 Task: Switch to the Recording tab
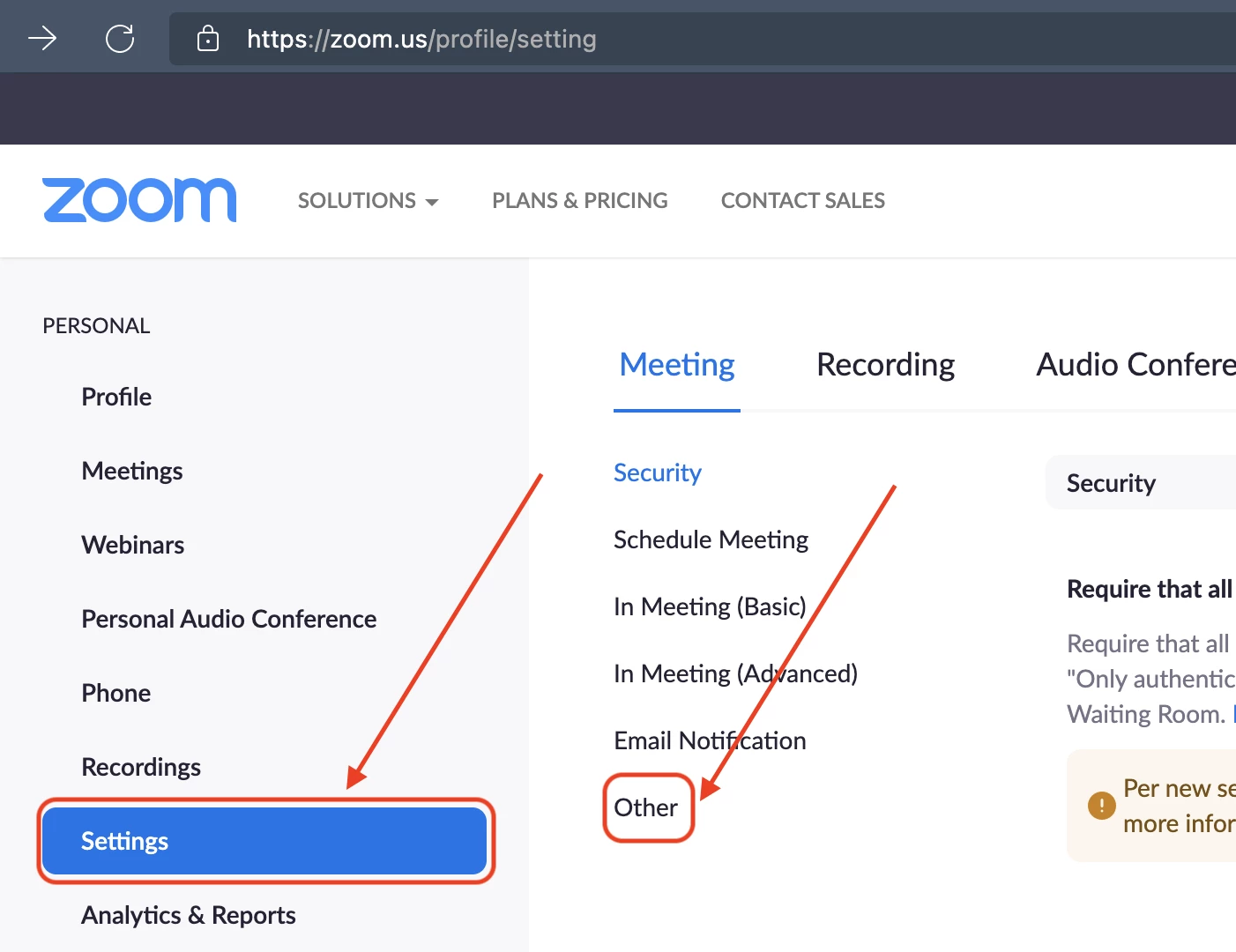click(885, 365)
